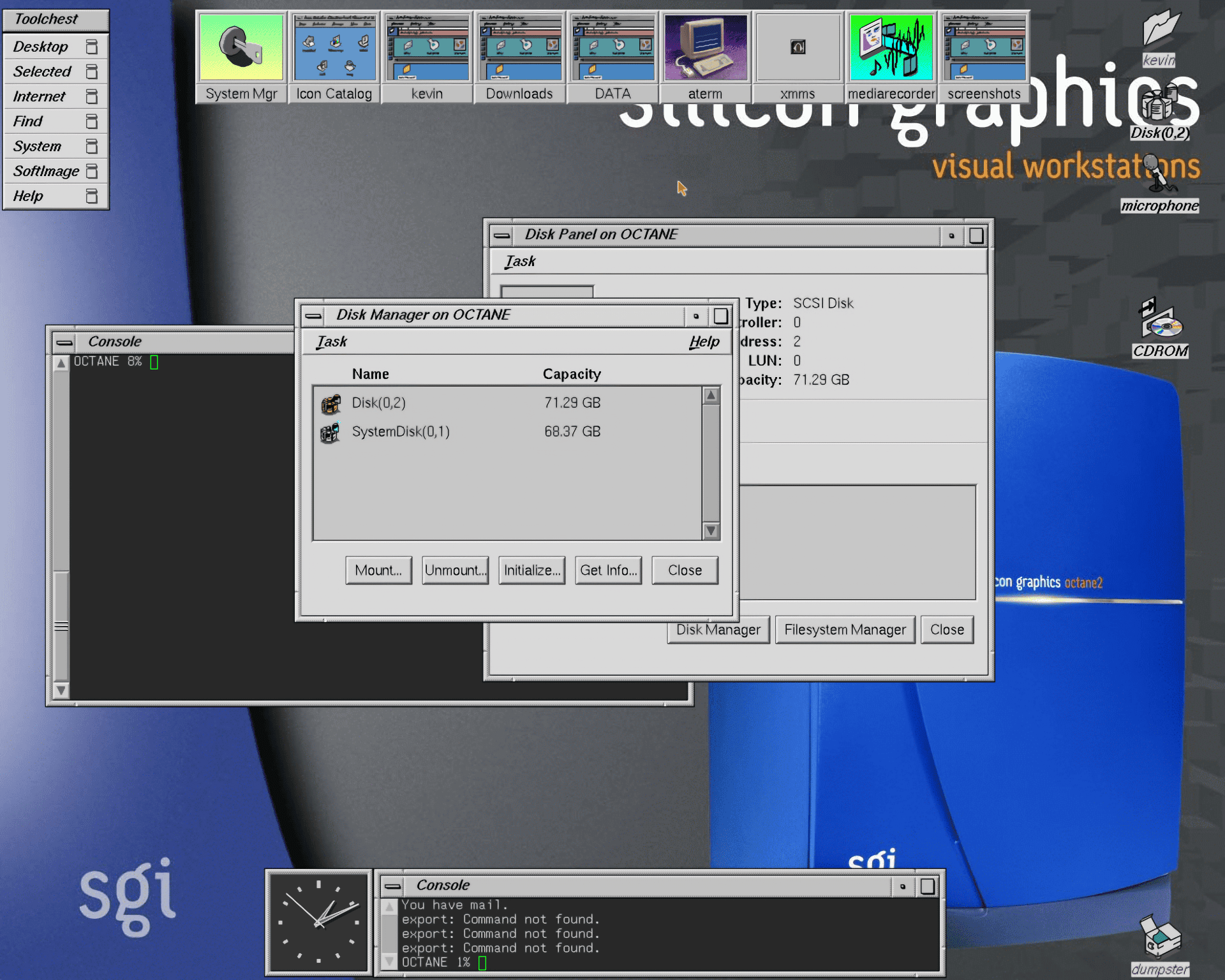Open the Task menu in Disk Manager
This screenshot has width=1225, height=980.
[332, 342]
